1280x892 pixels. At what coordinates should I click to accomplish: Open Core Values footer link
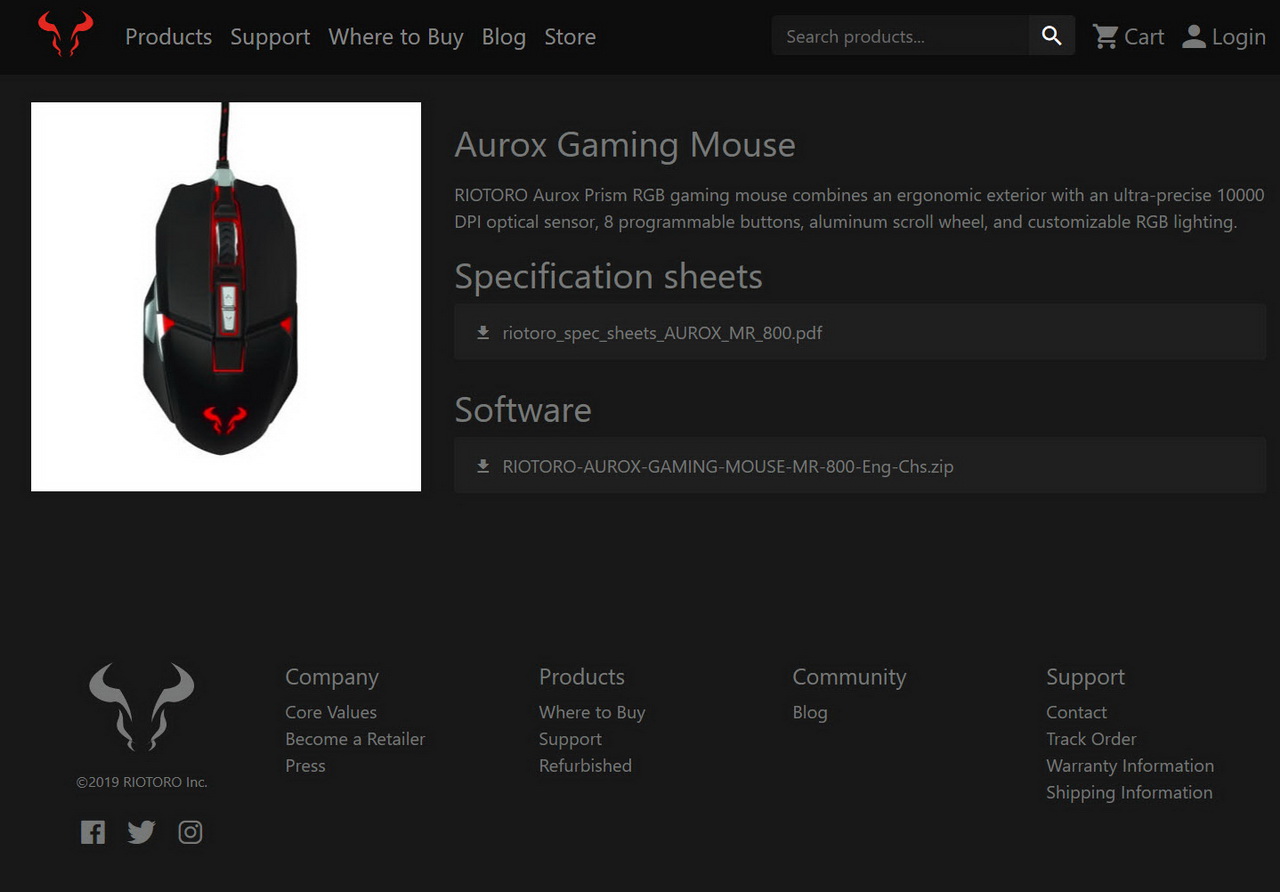pos(331,712)
